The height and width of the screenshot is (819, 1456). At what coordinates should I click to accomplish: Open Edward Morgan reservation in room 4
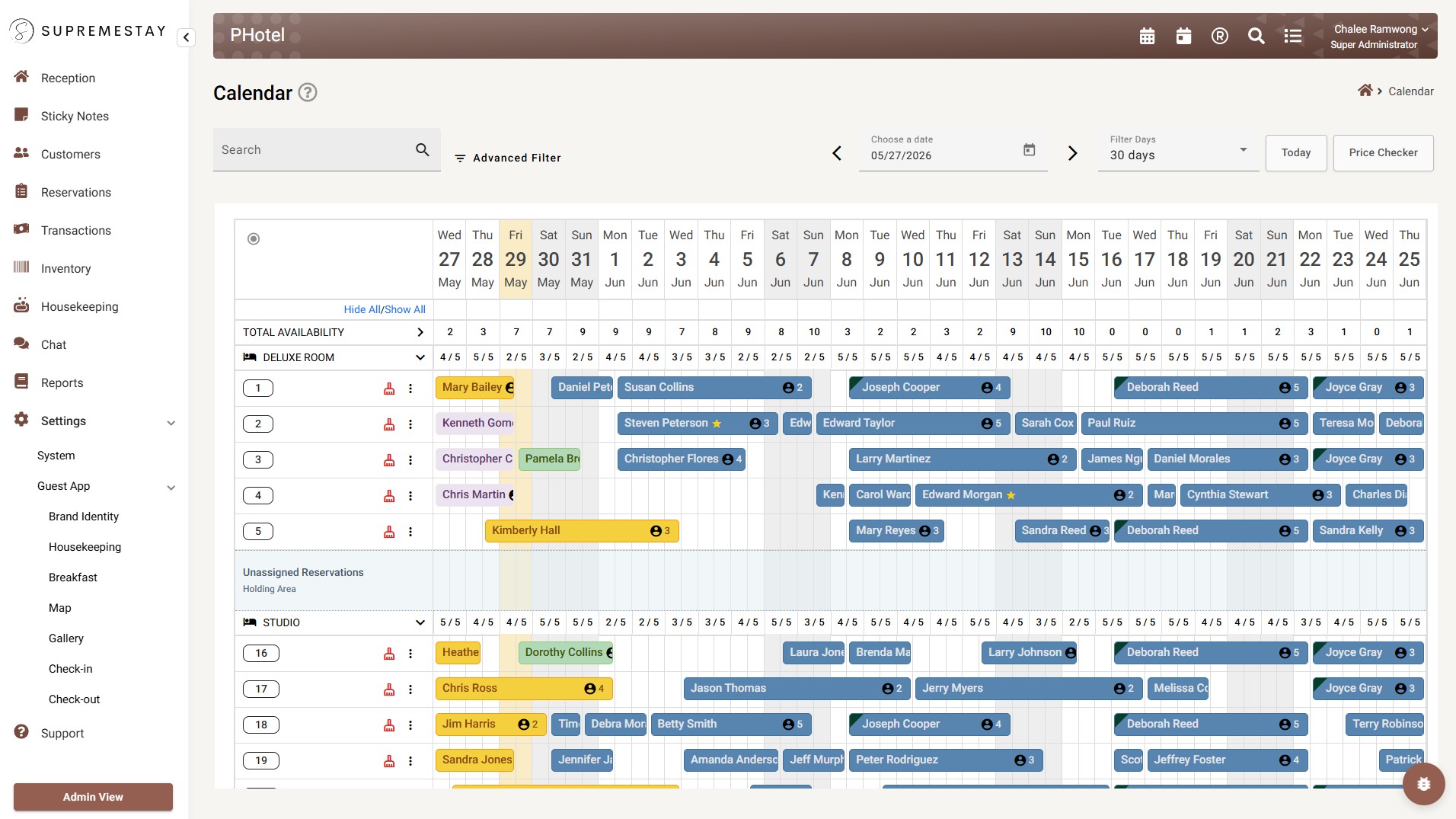coord(1029,495)
